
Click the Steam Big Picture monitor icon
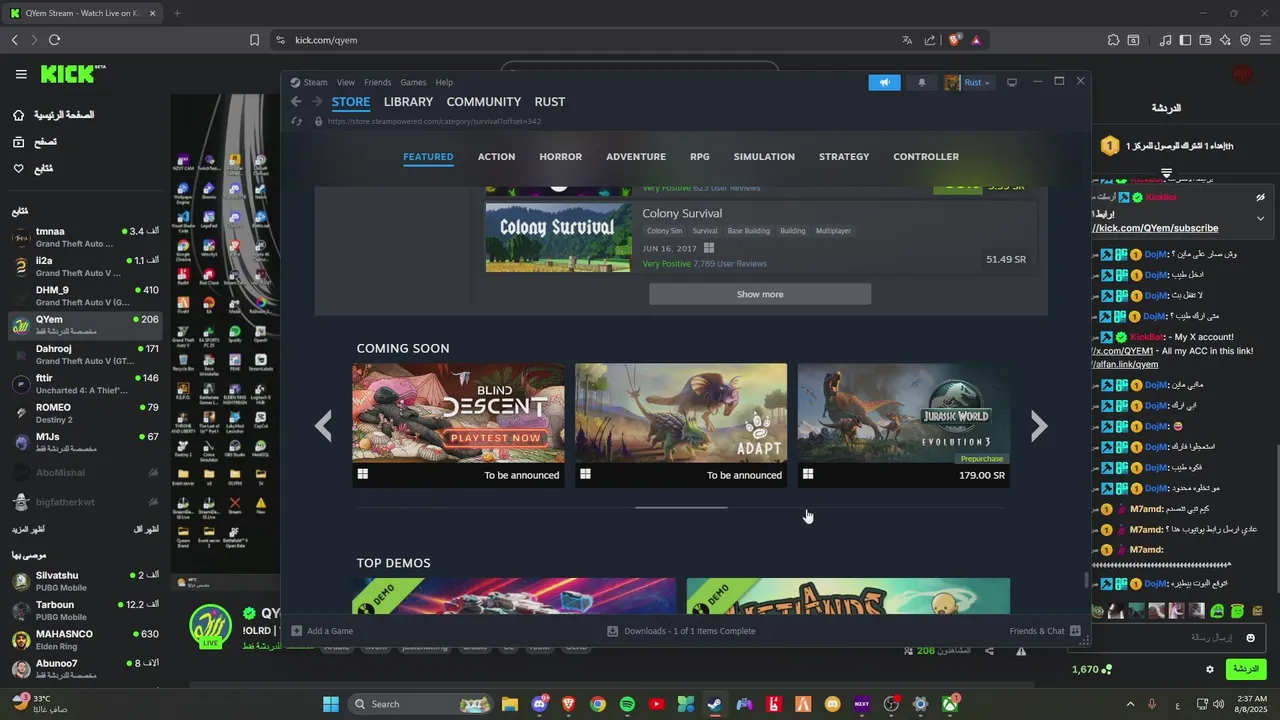tap(1012, 82)
